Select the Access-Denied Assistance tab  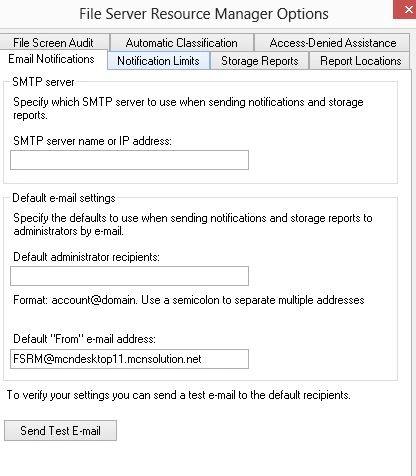(332, 43)
